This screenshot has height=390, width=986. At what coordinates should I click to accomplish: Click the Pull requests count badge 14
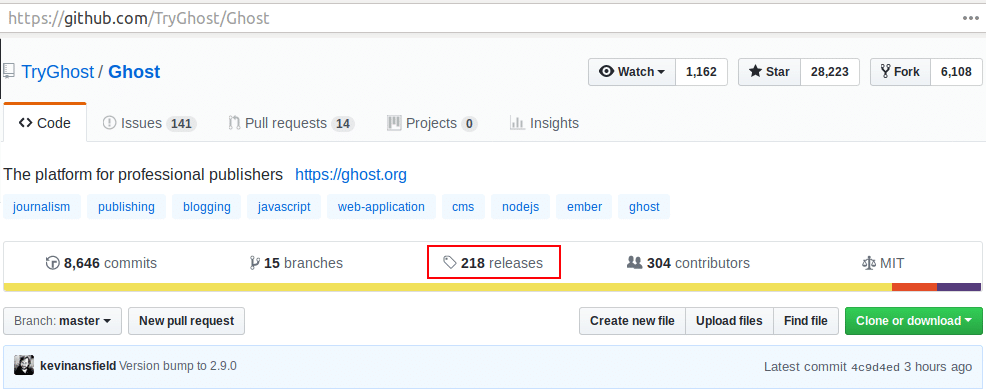[x=343, y=124]
